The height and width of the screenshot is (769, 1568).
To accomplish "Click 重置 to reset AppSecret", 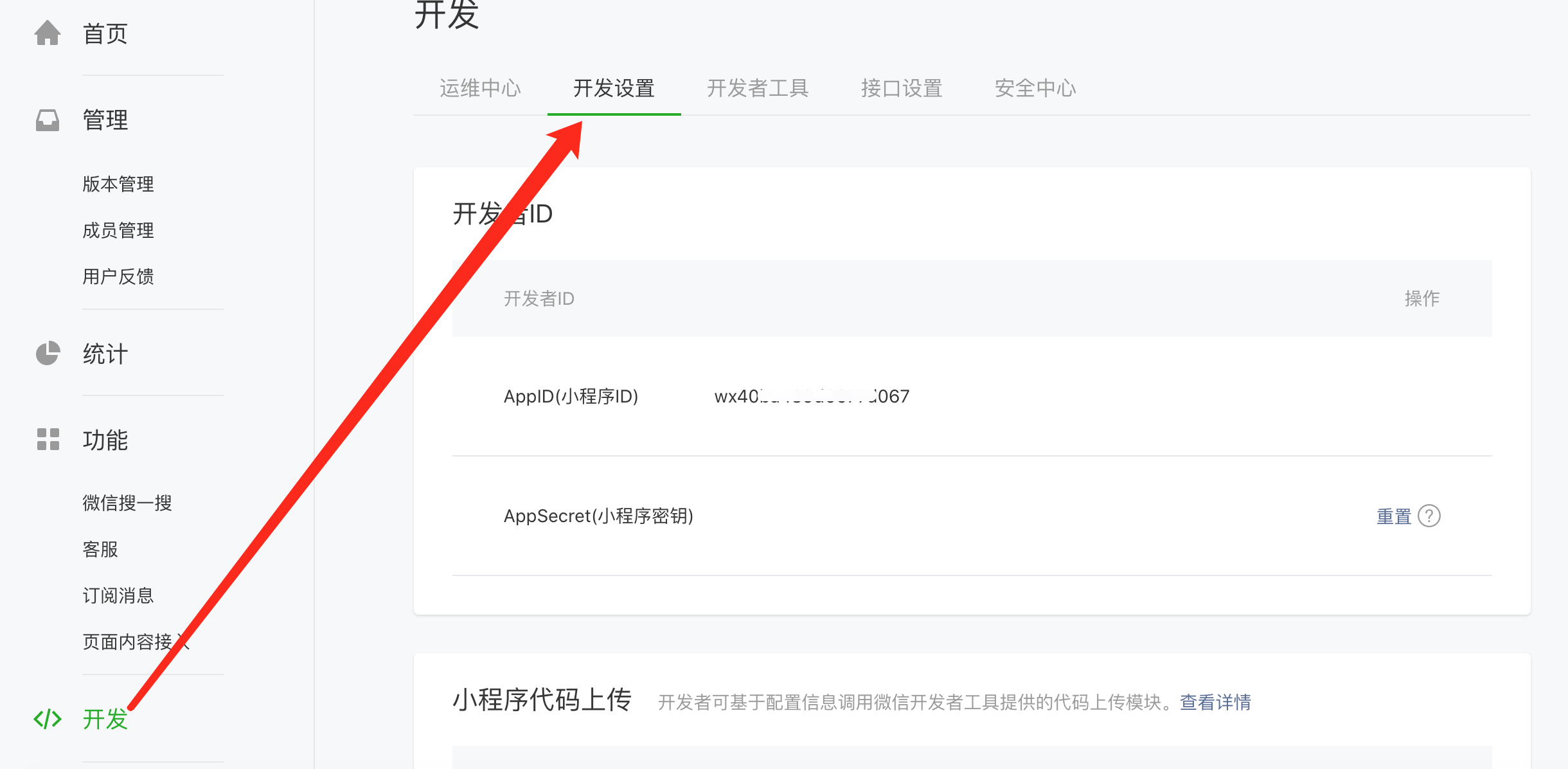I will pyautogui.click(x=1393, y=516).
